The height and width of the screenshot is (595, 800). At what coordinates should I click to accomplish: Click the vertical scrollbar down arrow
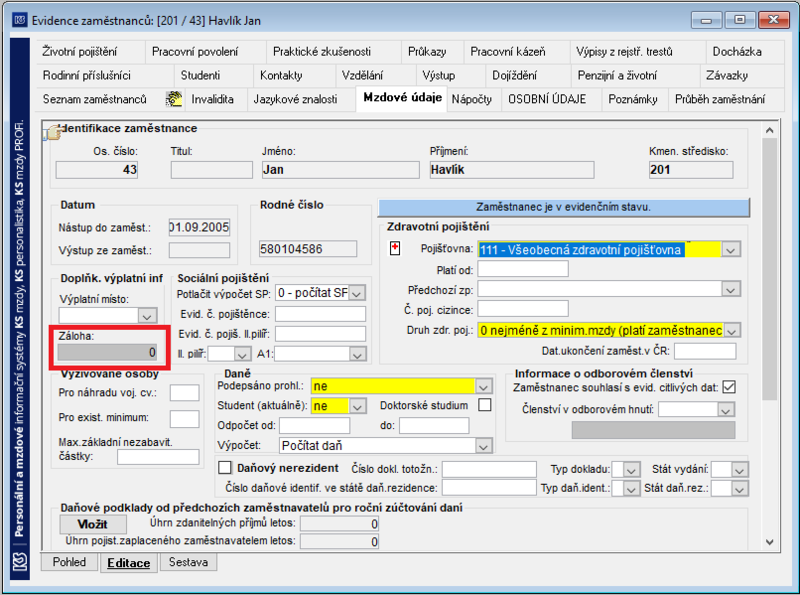click(769, 541)
